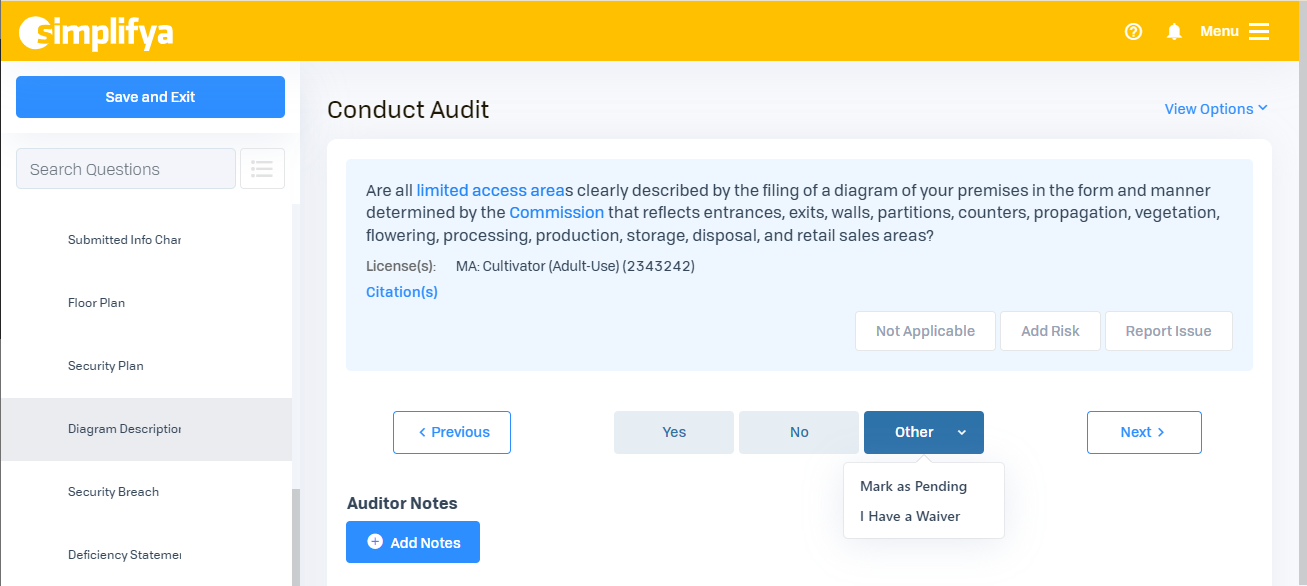Expand the View Options dropdown
Screen dimensions: 1307x586
[1215, 109]
